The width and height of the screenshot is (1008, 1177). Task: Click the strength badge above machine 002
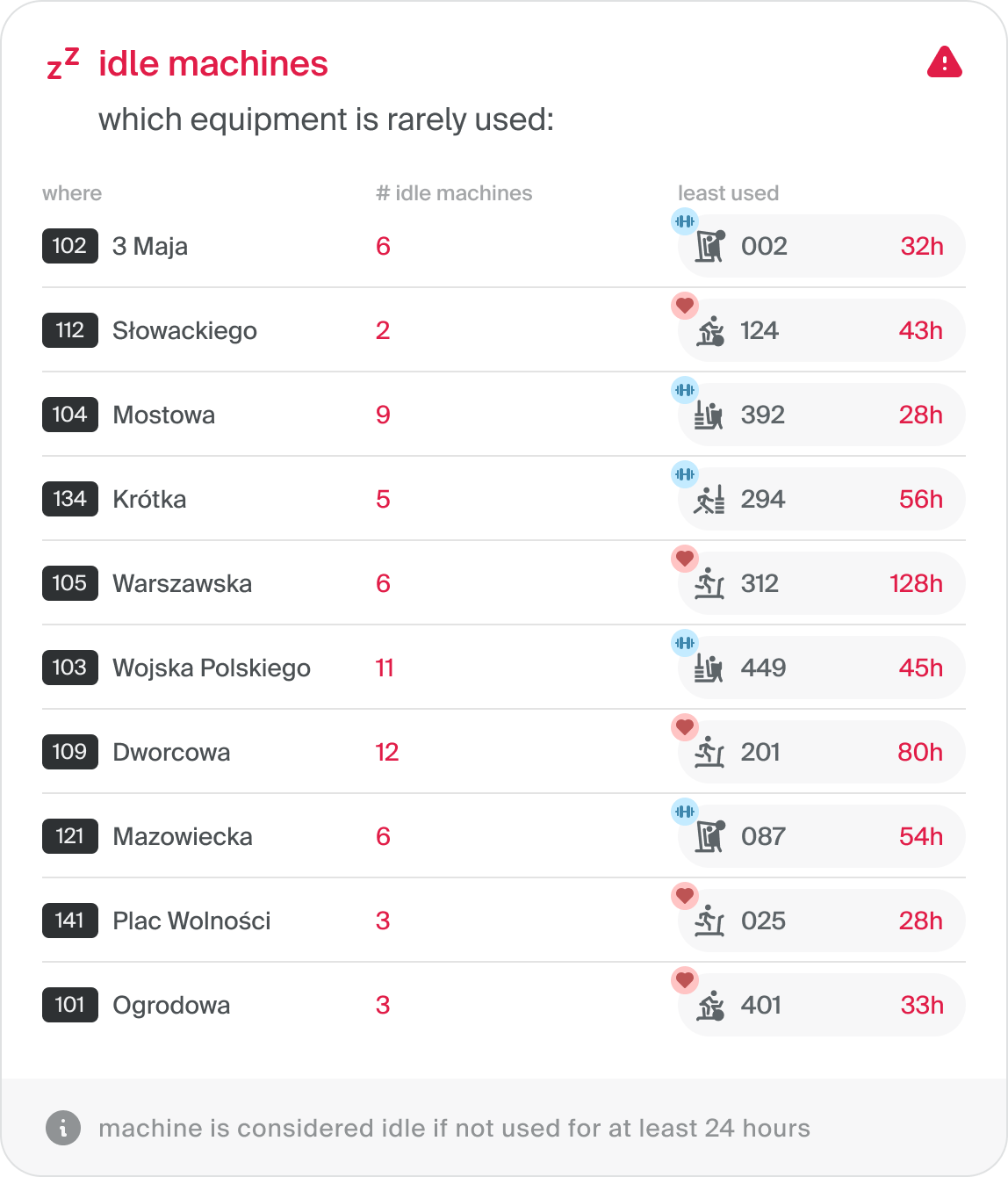click(685, 221)
